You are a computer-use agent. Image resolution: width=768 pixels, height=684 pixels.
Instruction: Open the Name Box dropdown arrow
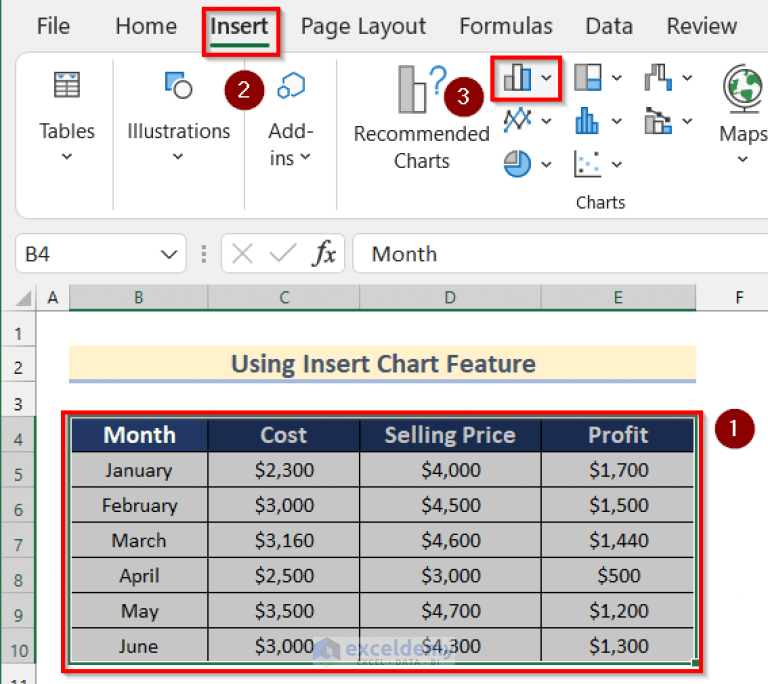point(169,254)
